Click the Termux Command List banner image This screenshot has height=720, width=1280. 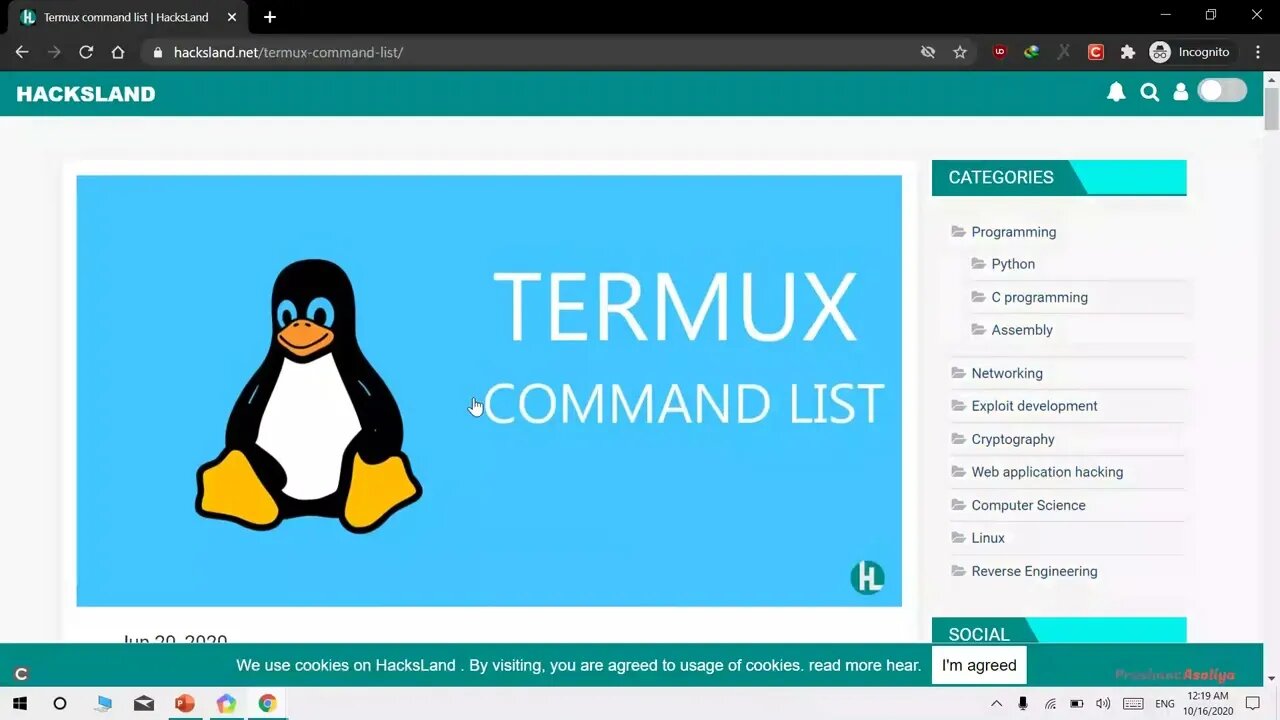489,391
